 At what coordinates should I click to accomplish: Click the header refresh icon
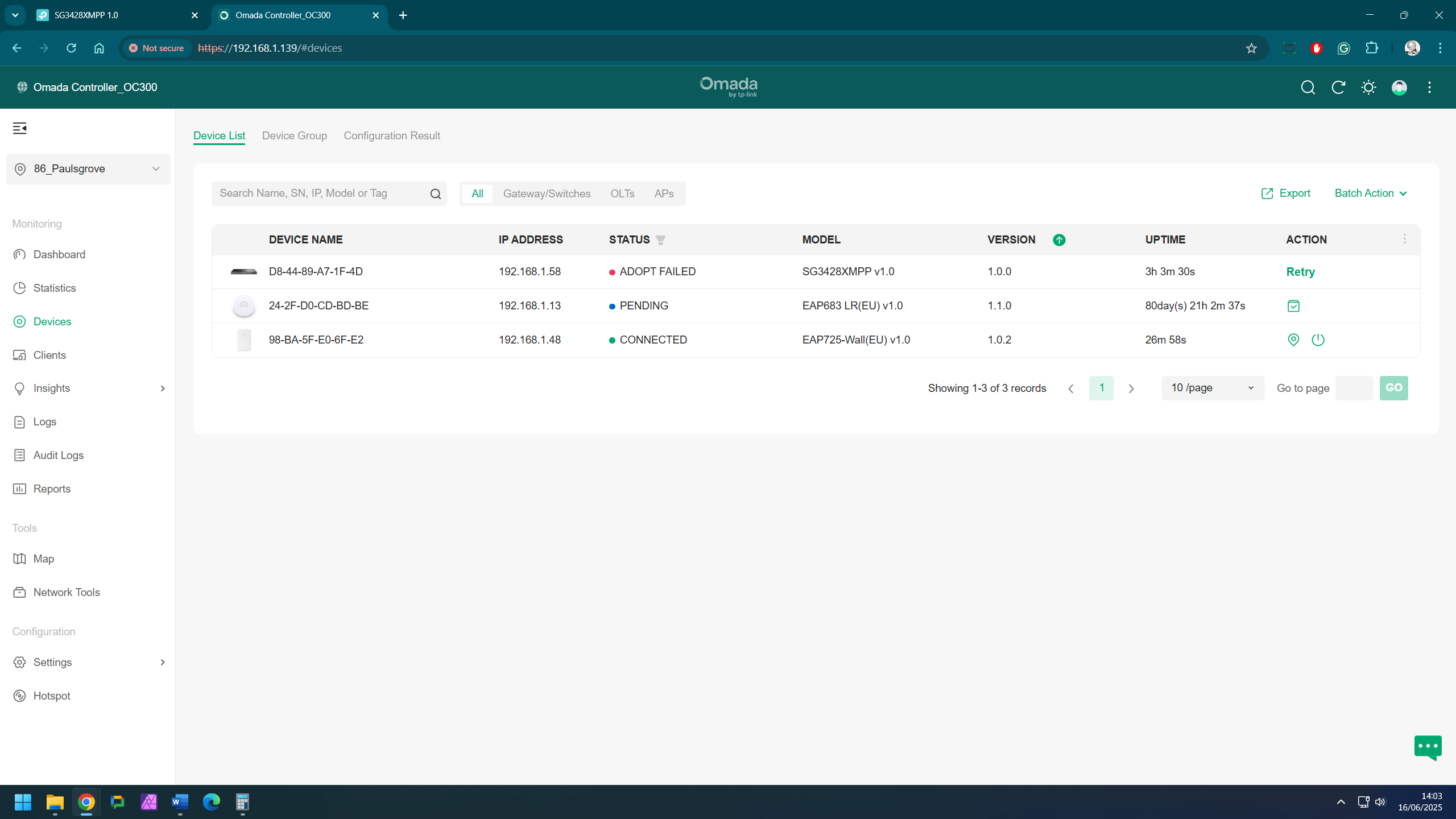point(1338,87)
